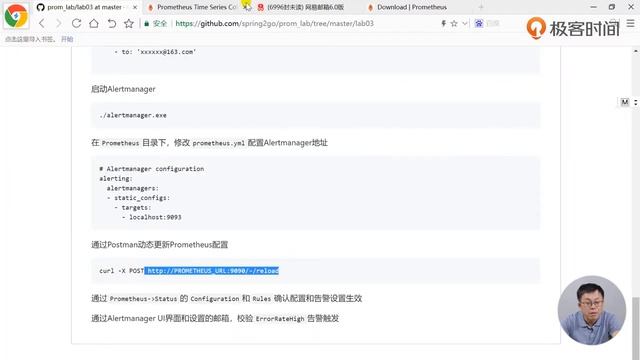Image resolution: width=640 pixels, height=360 pixels.
Task: Click the 'curl -X POST' command text
Action: (122, 271)
